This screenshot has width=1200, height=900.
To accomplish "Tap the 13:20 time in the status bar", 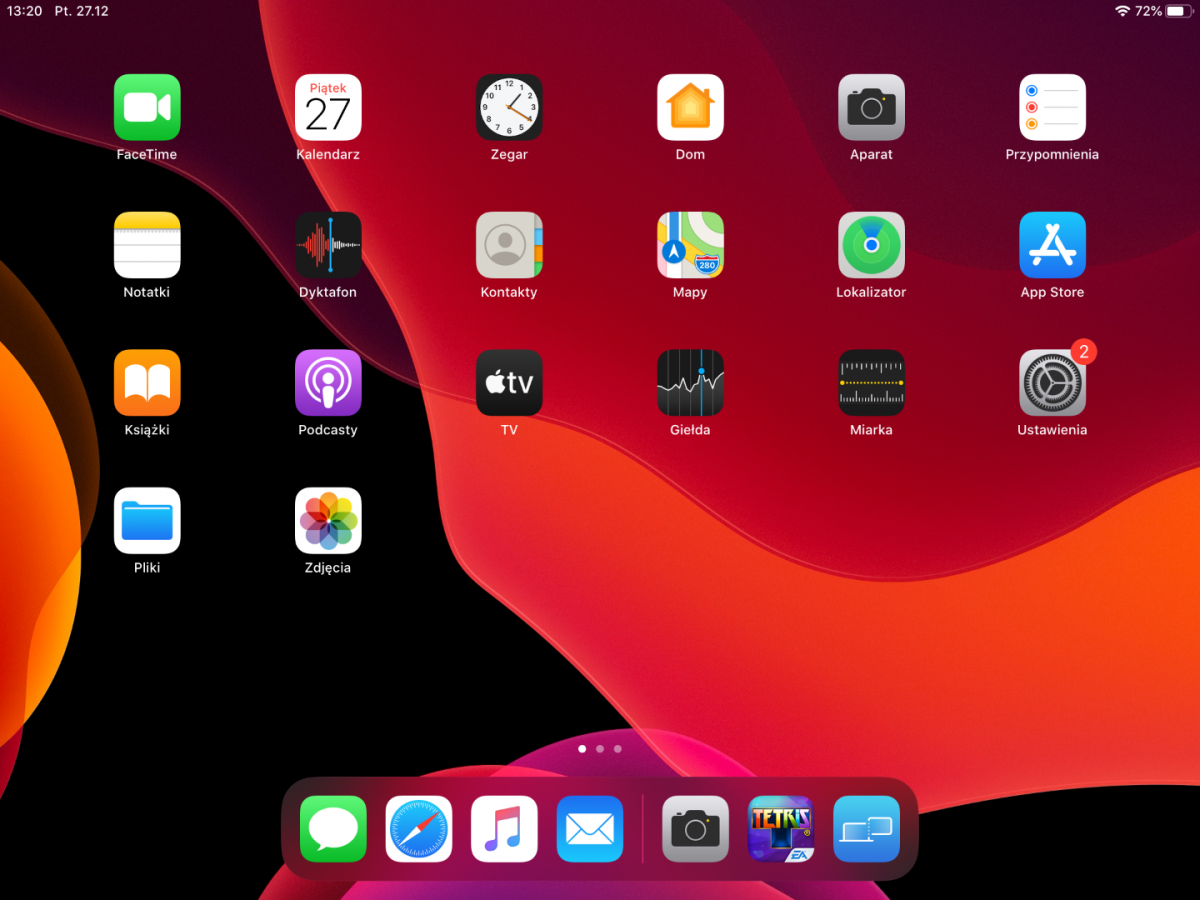I will 24,11.
